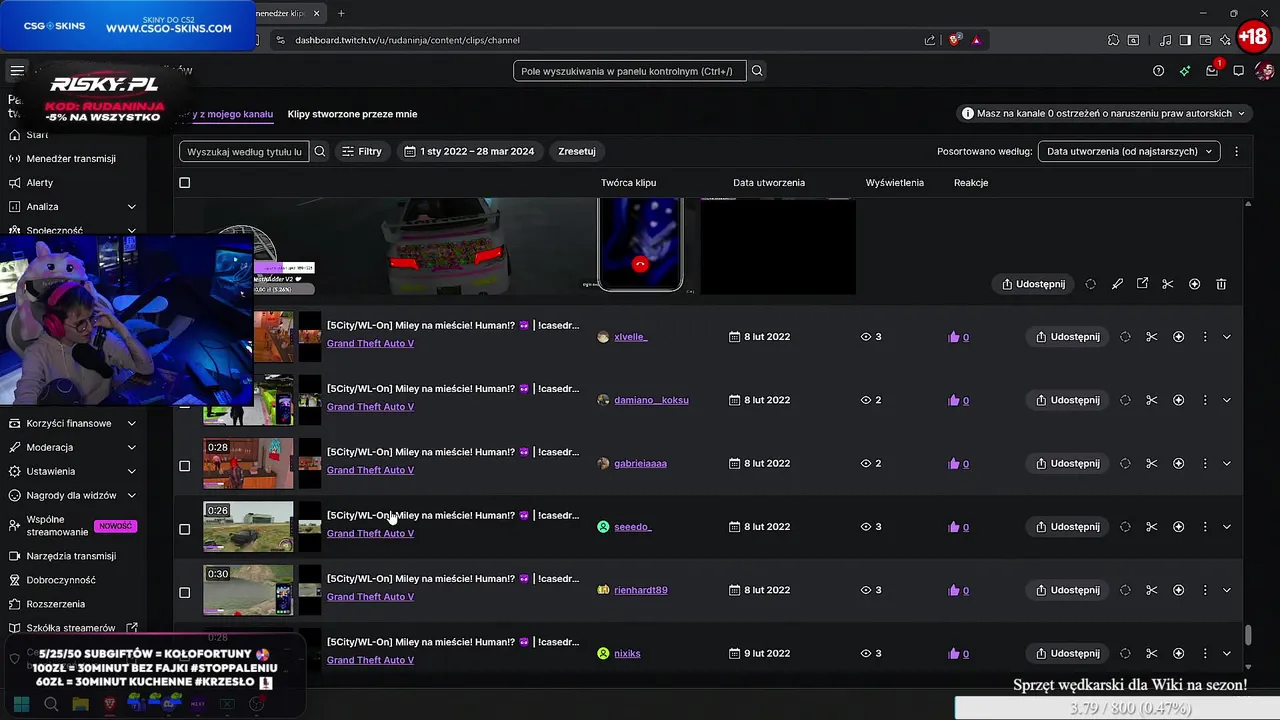Expand the seeedo_ clip row chevron

(1227, 527)
